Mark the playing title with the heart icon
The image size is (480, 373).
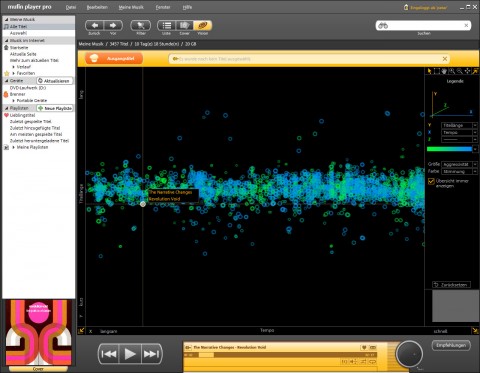click(364, 347)
